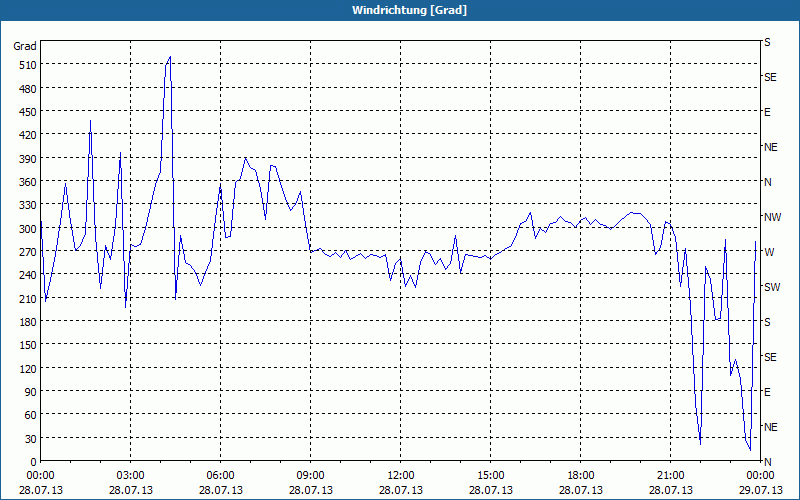This screenshot has width=800, height=500.
Task: Click the 29.07.13 date label
Action: (x=761, y=490)
